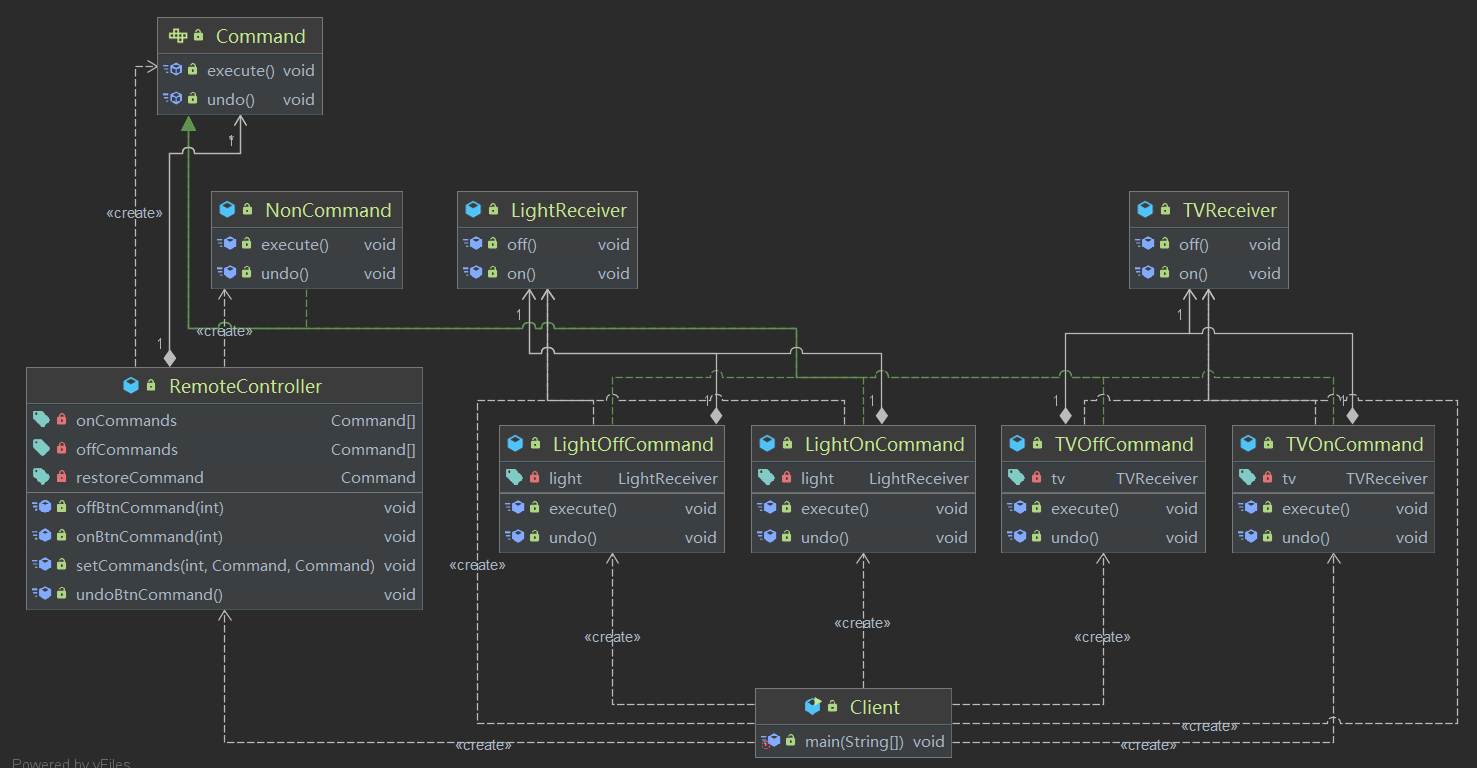Select the TVReceiver class title

point(1230,210)
